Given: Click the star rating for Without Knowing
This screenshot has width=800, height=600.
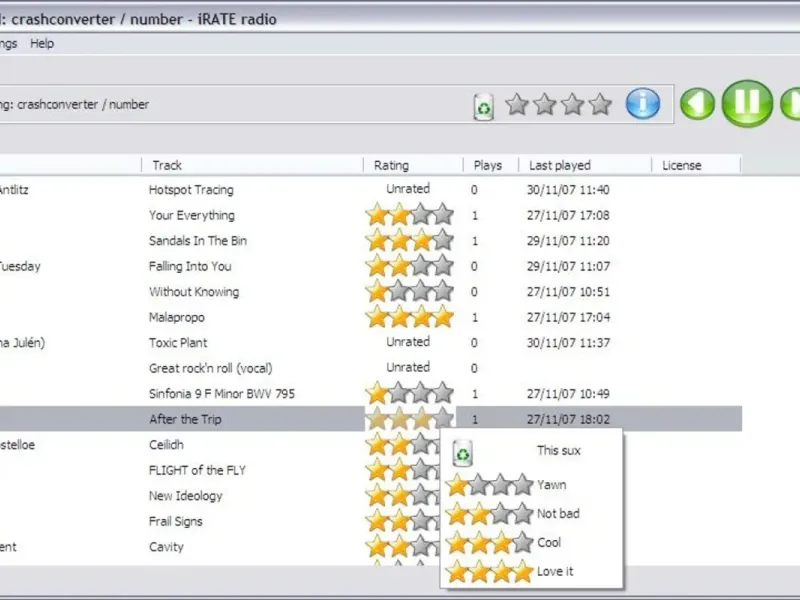Looking at the screenshot, I should coord(410,291).
